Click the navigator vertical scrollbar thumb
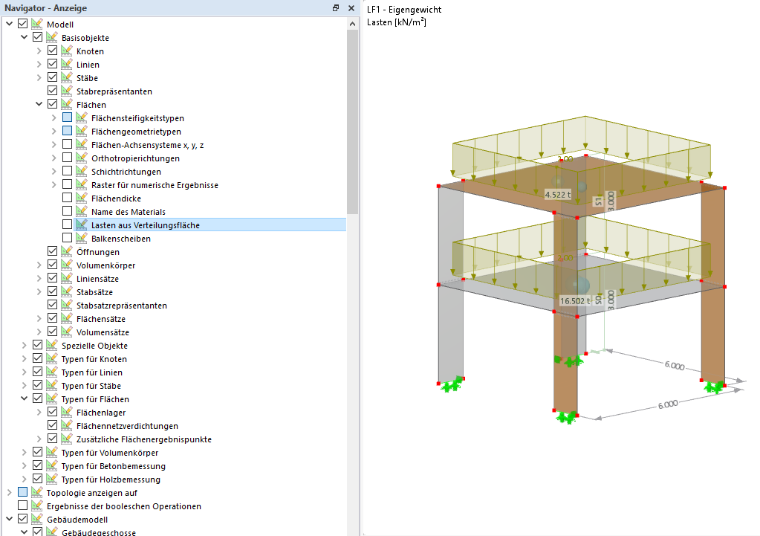The height and width of the screenshot is (536, 760). point(352,121)
